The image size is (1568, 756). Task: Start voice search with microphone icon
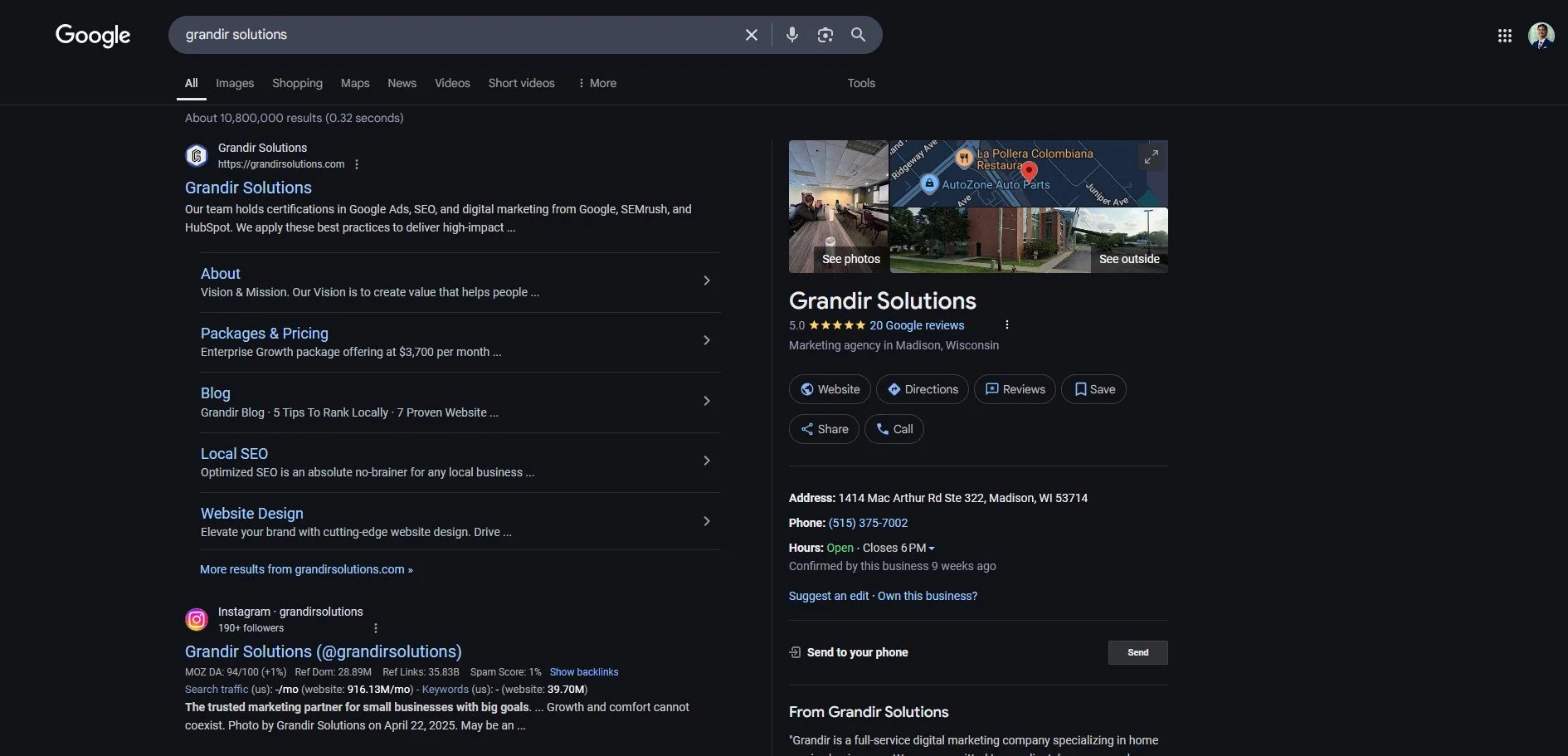coord(792,35)
